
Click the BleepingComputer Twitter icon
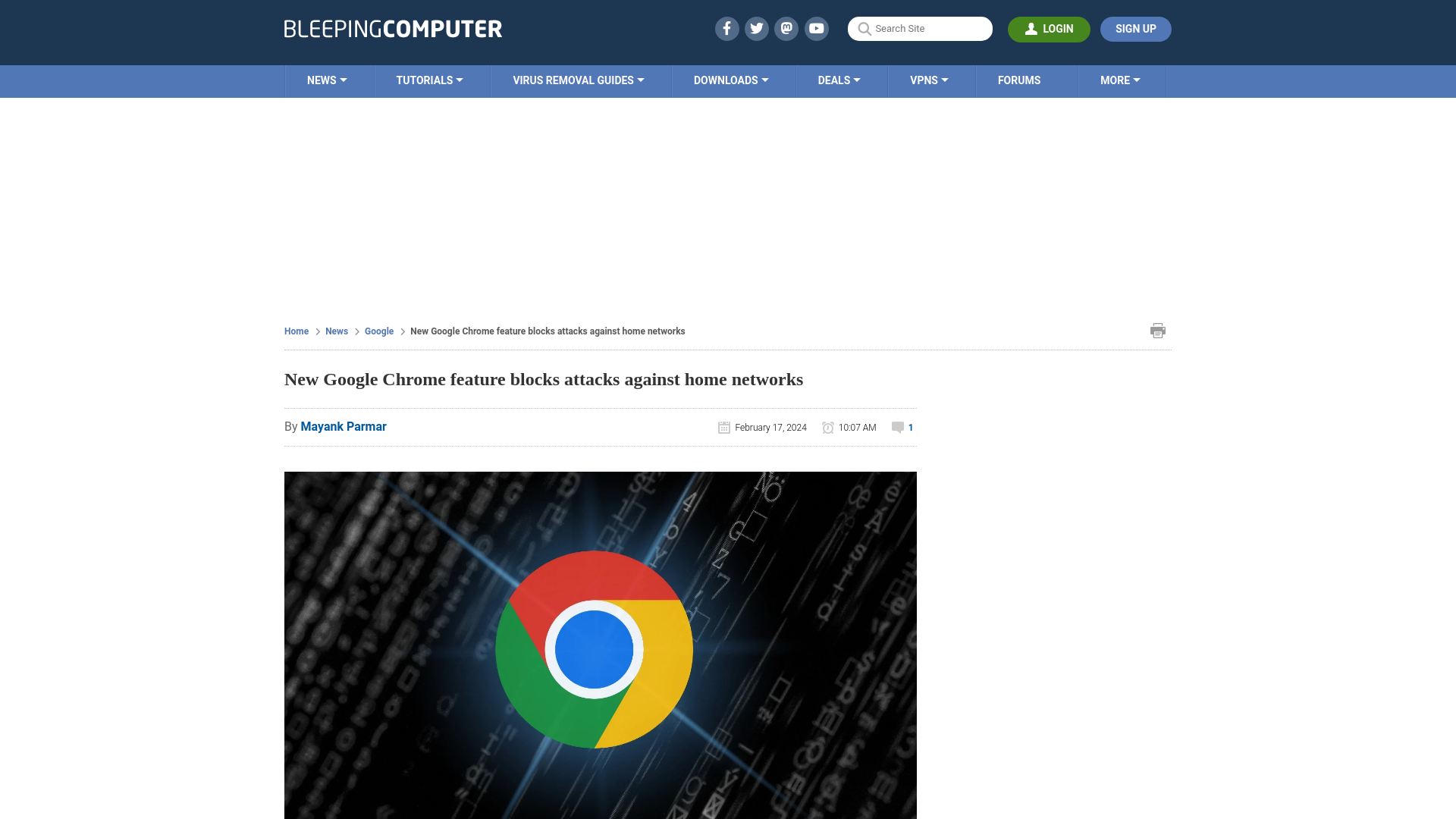(756, 28)
